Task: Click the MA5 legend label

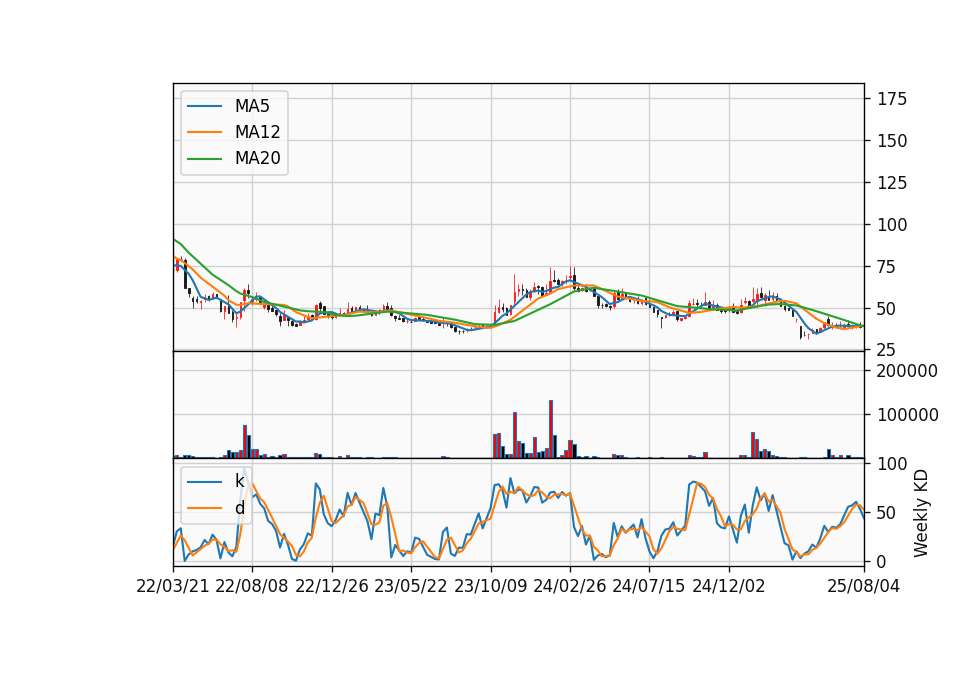Action: pyautogui.click(x=252, y=106)
